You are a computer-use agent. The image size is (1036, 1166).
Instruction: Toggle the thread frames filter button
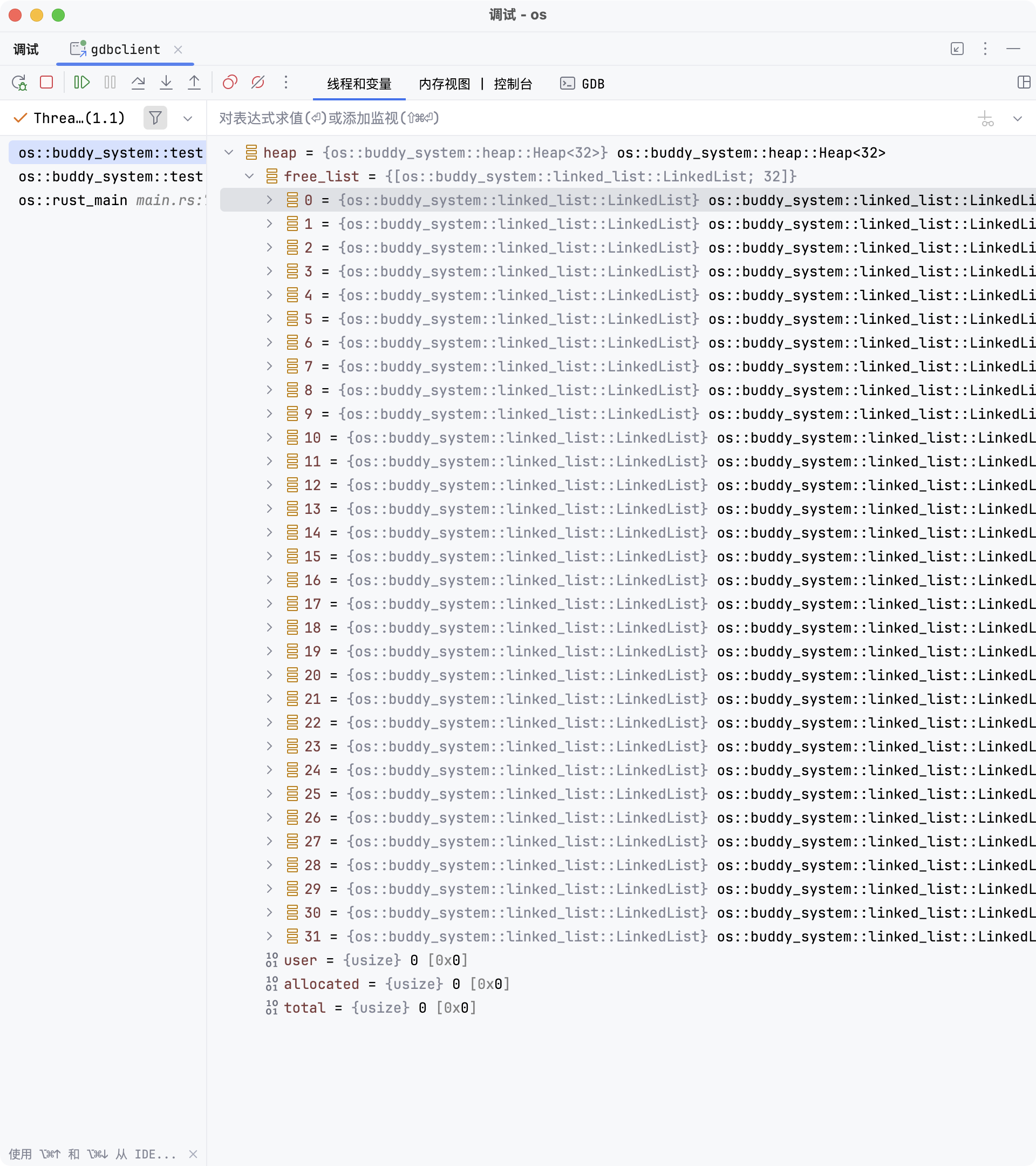(x=155, y=118)
